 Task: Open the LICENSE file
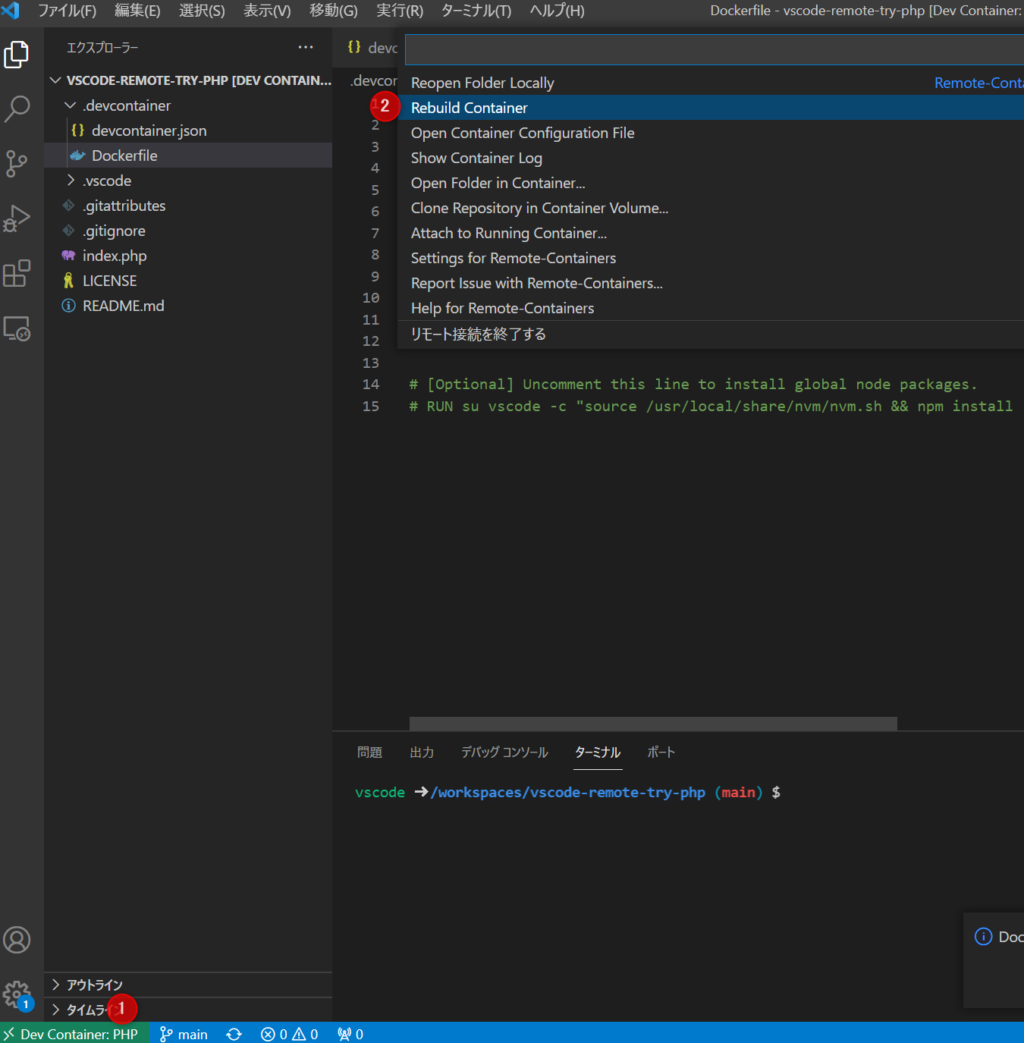click(188, 281)
